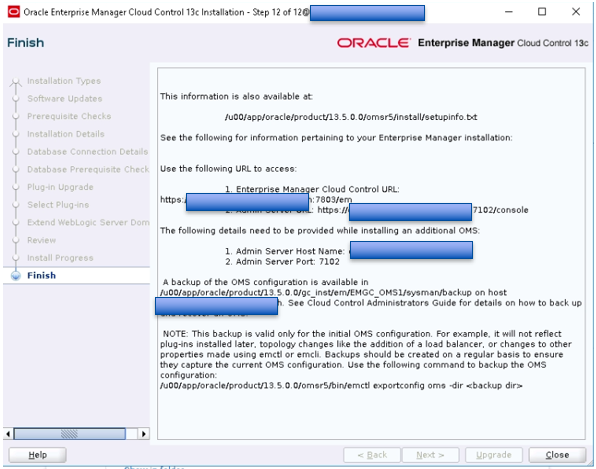Click the ORACLE logo in header
Screen dimensions: 596x469
tap(374, 43)
